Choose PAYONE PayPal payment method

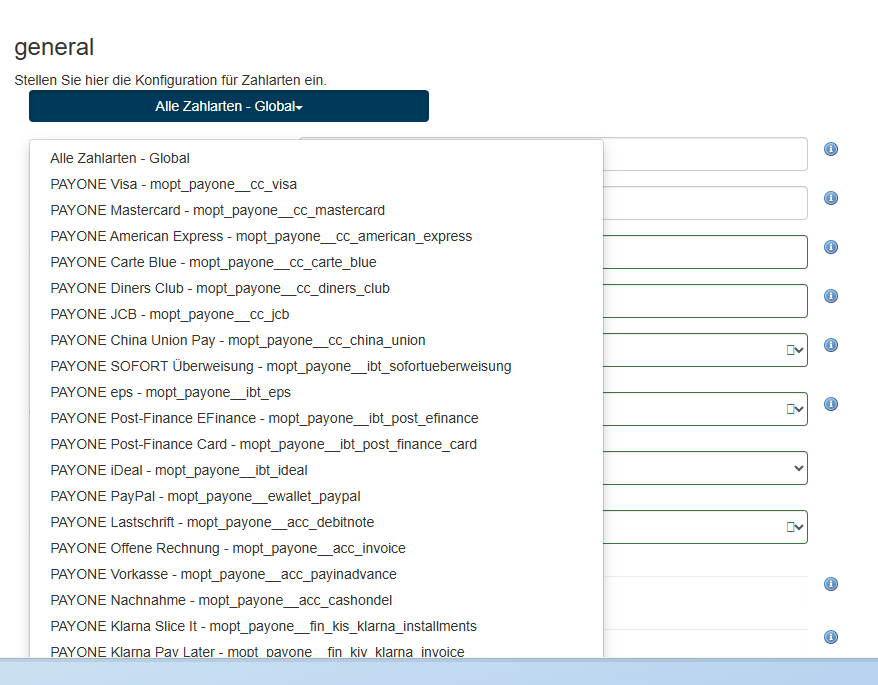205,496
